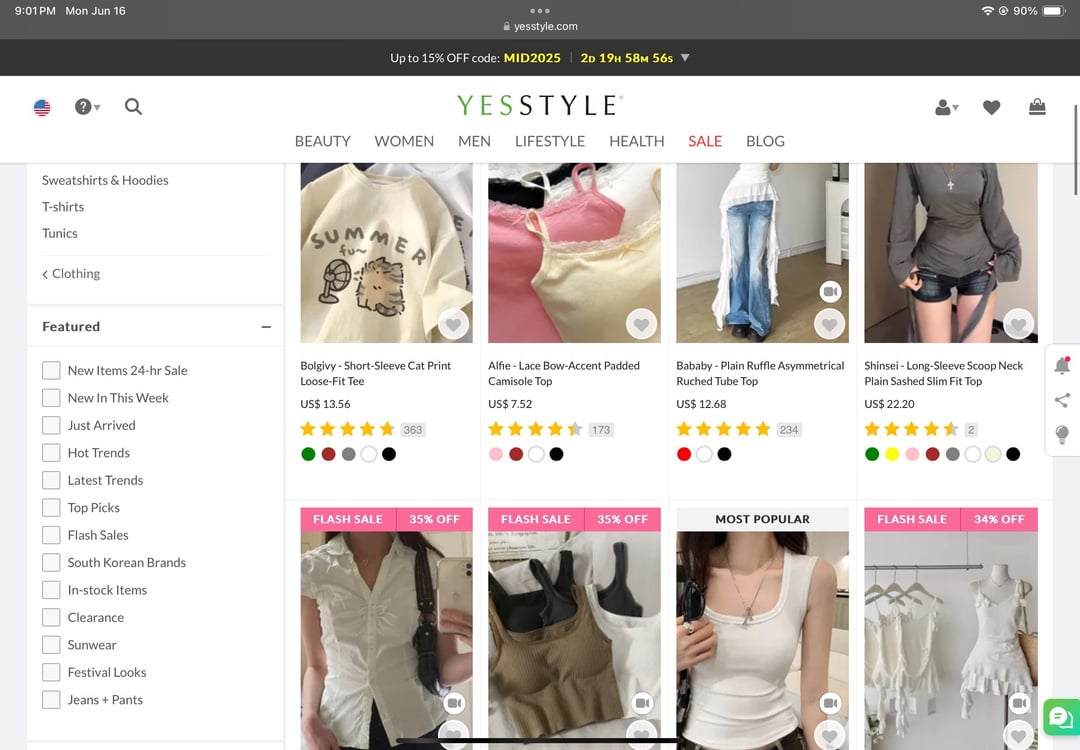Viewport: 1080px width, 750px height.
Task: Click the notification bell icon
Action: click(x=1062, y=366)
